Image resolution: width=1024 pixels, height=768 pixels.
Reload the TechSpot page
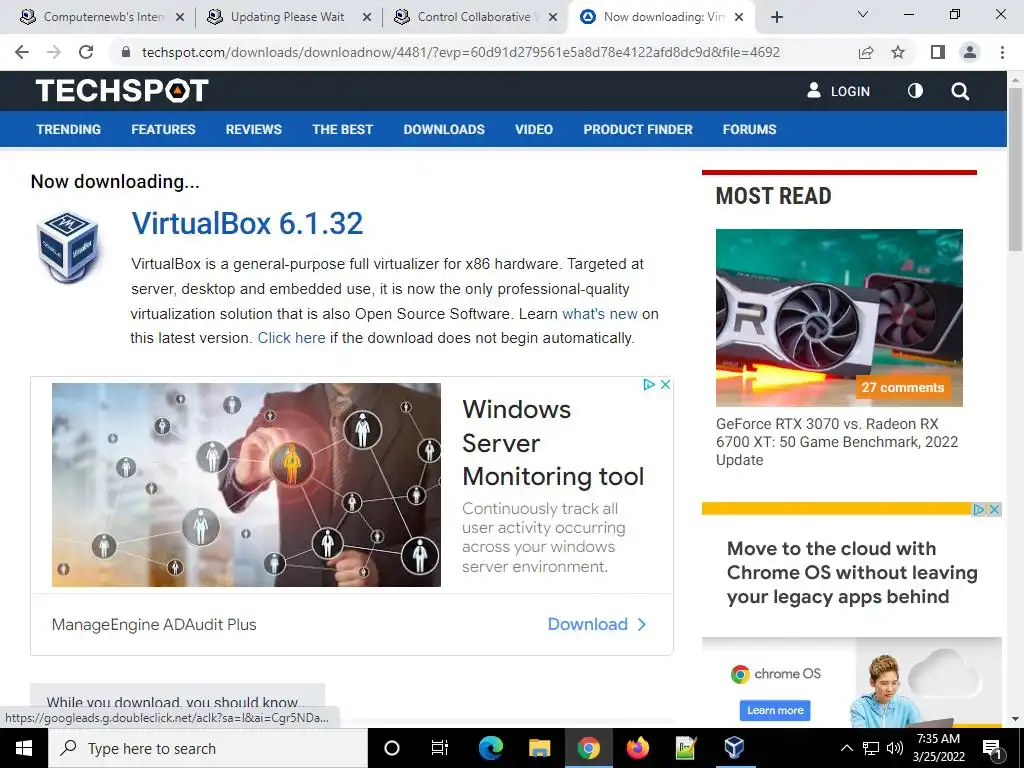[86, 52]
